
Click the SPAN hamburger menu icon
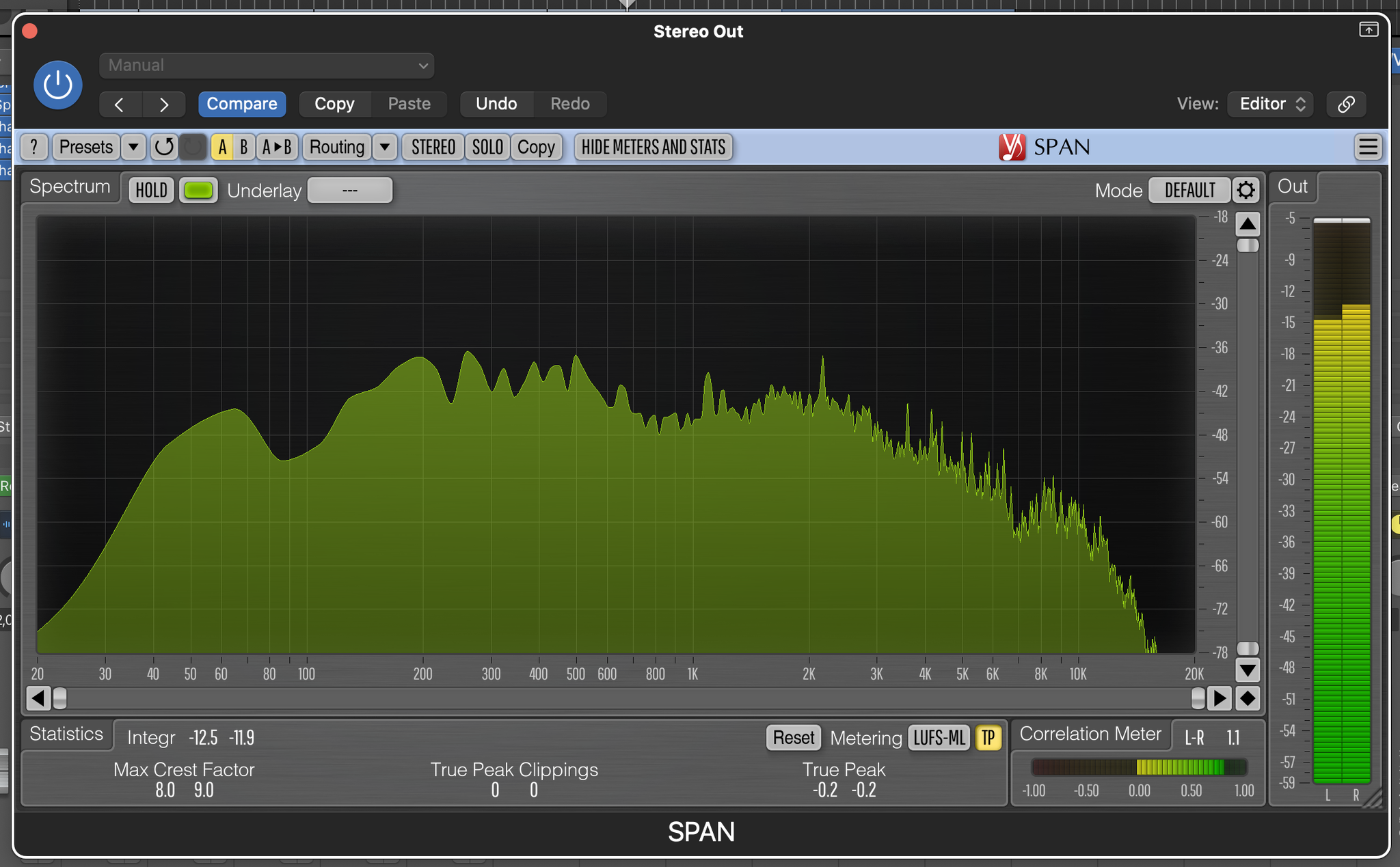(x=1368, y=147)
